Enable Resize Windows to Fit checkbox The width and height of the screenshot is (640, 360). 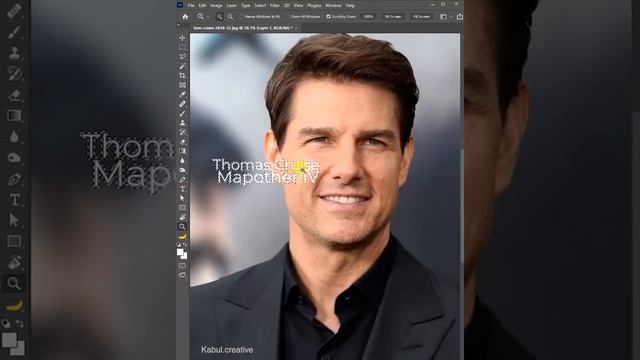(x=242, y=17)
